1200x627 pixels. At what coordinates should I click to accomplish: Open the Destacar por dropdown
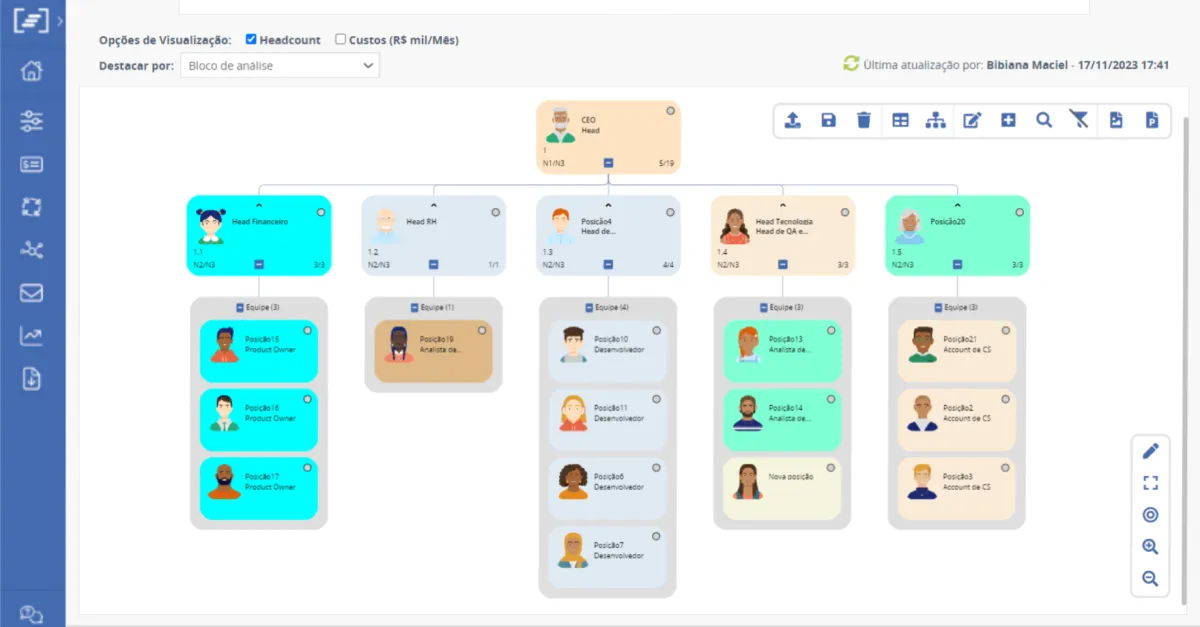[280, 66]
